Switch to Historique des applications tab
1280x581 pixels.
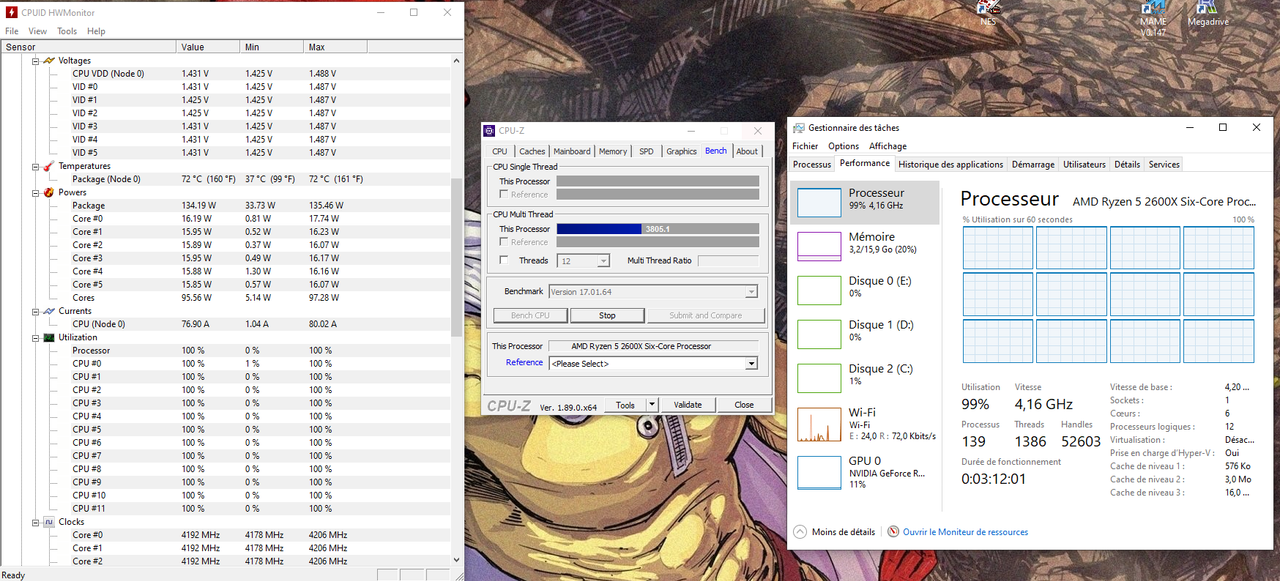click(950, 164)
